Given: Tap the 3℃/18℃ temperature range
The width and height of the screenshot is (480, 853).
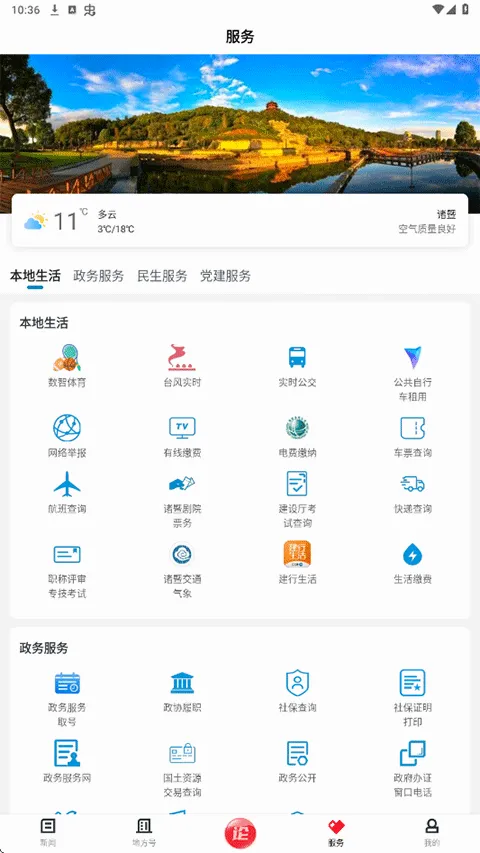Looking at the screenshot, I should 116,229.
